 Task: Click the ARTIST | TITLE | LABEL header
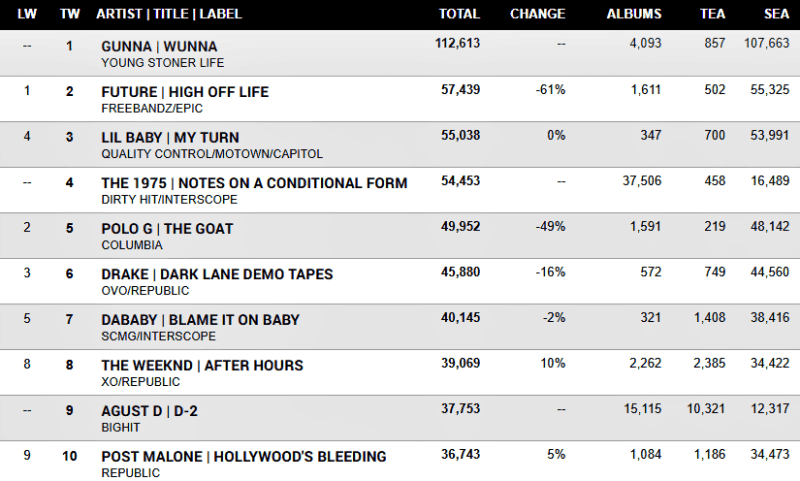click(x=167, y=14)
